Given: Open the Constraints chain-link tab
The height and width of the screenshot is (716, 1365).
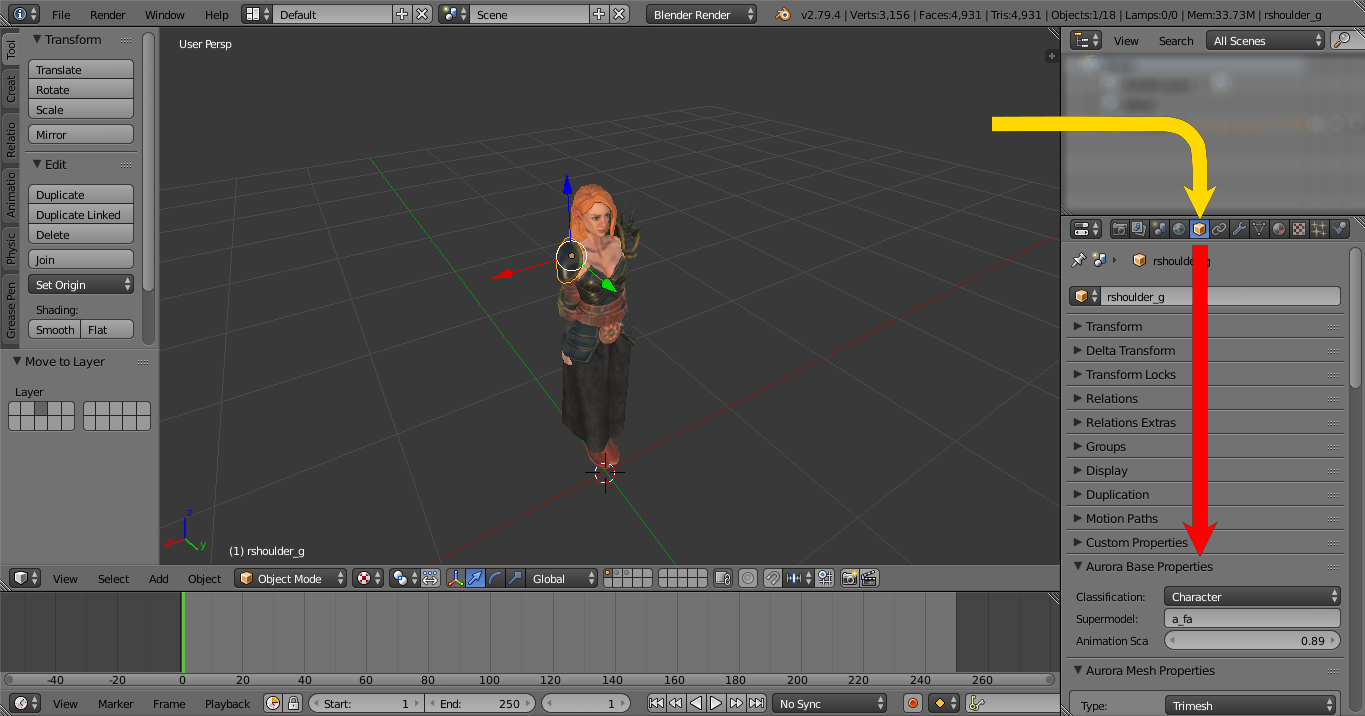Looking at the screenshot, I should click(1220, 229).
